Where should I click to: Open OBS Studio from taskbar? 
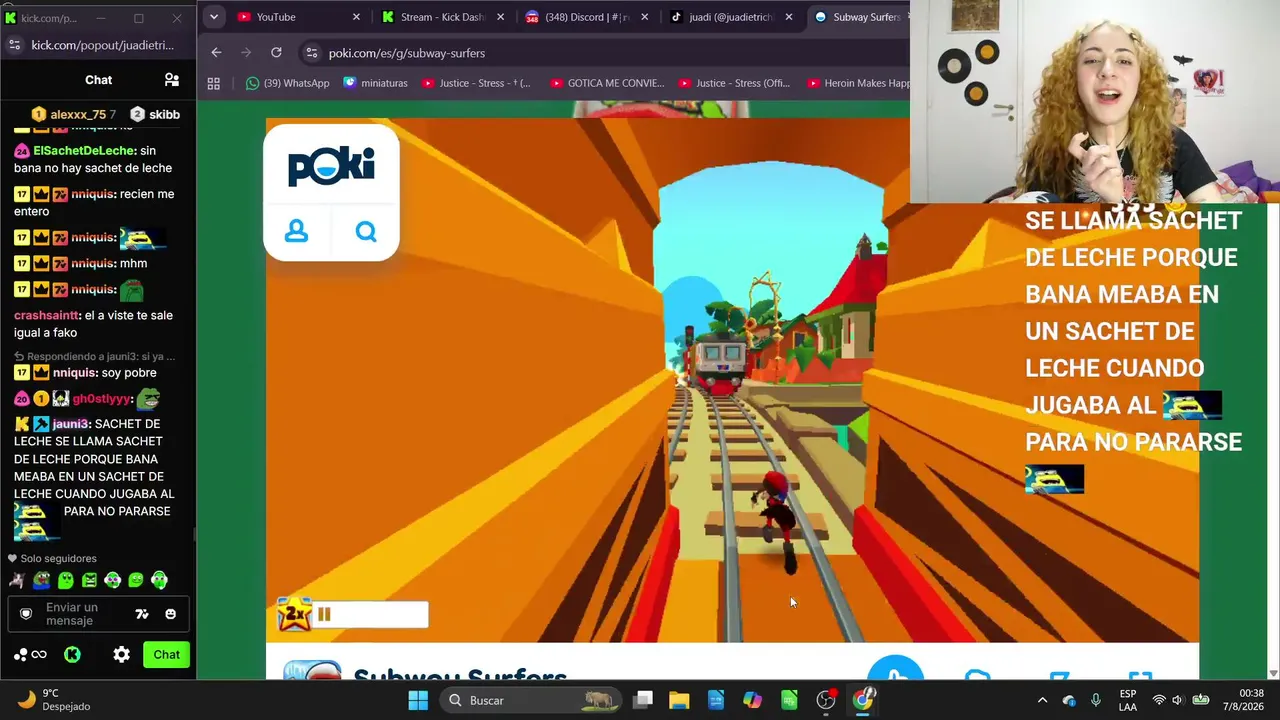(826, 700)
